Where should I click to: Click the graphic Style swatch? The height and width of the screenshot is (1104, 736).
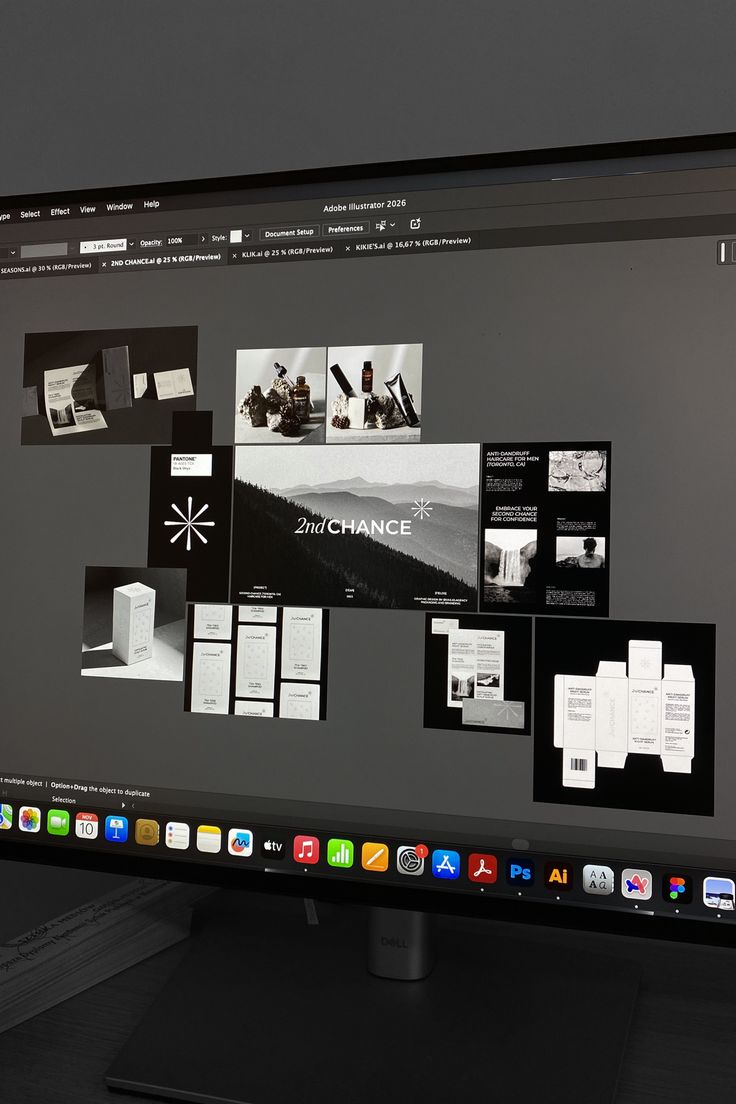pyautogui.click(x=236, y=237)
